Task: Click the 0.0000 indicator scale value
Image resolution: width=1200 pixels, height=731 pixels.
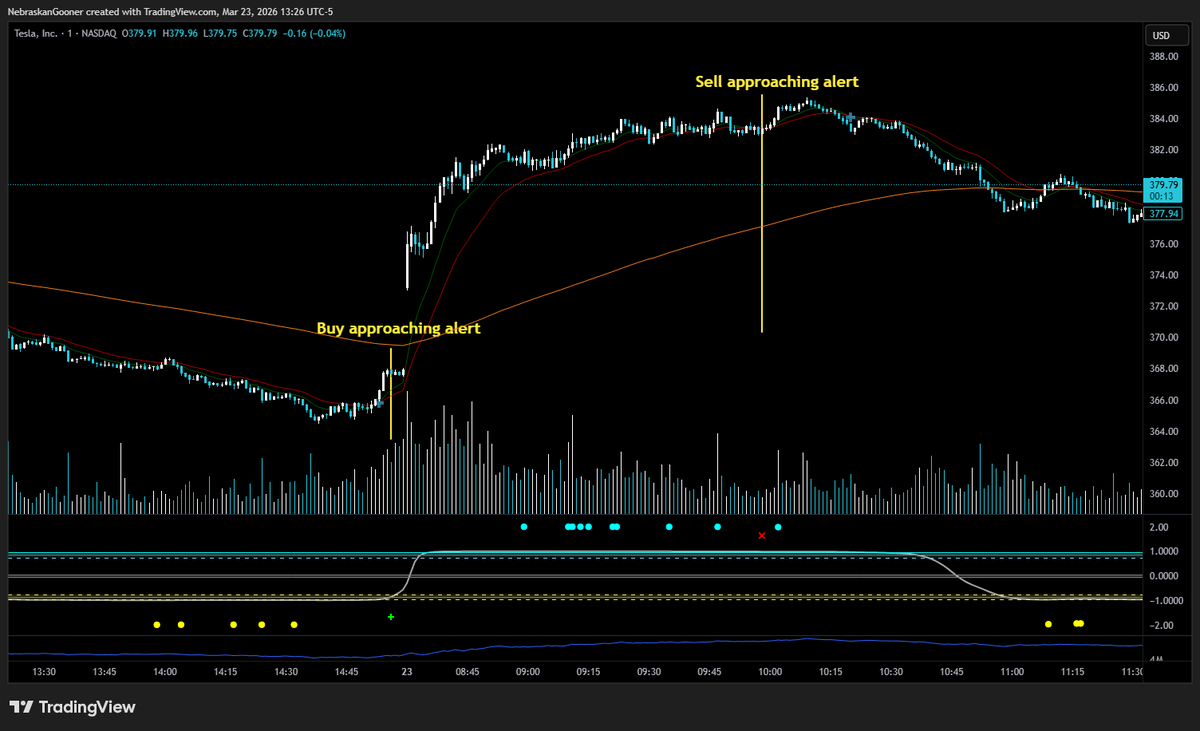Action: point(1164,576)
